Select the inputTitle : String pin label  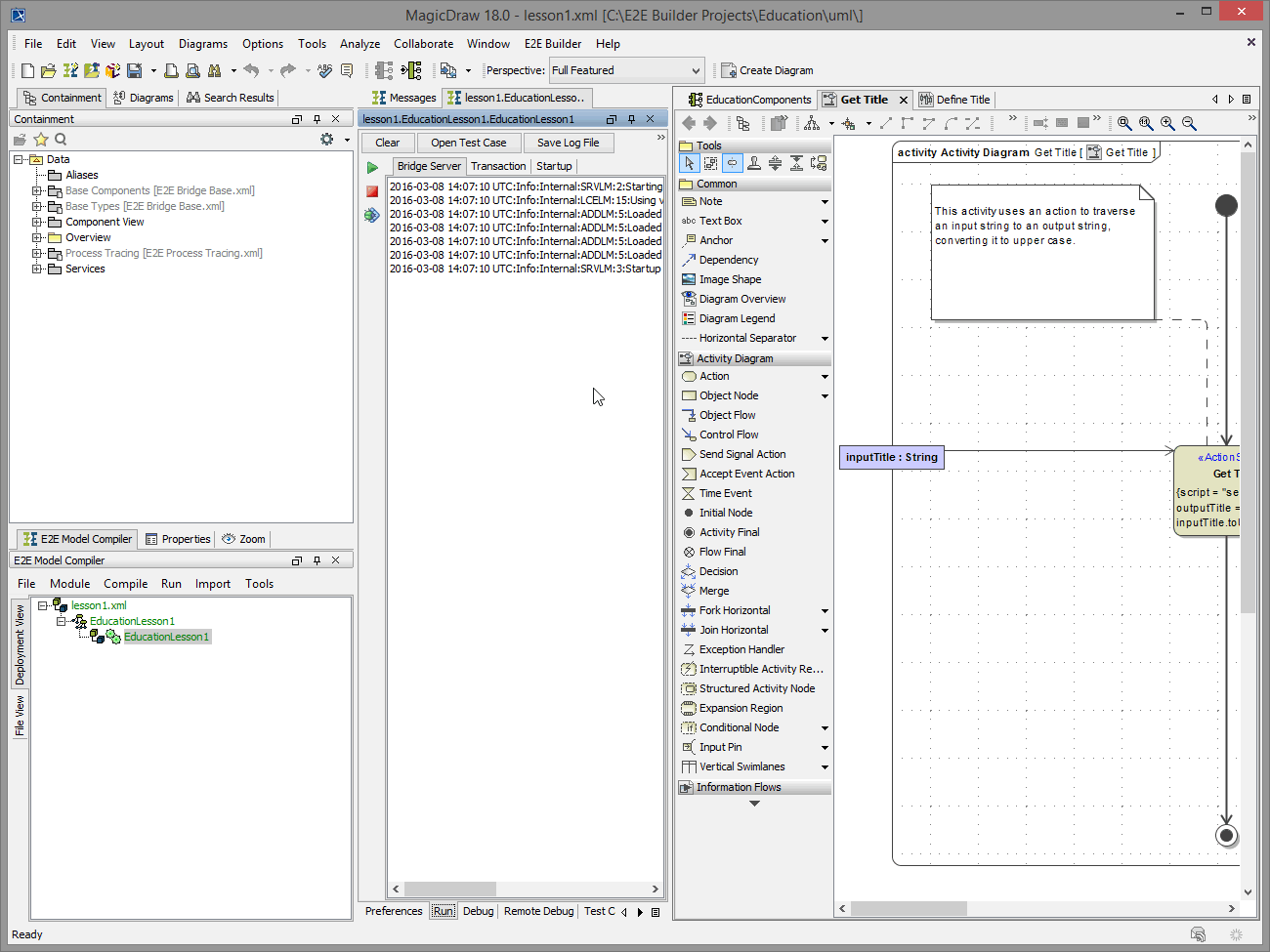(890, 456)
